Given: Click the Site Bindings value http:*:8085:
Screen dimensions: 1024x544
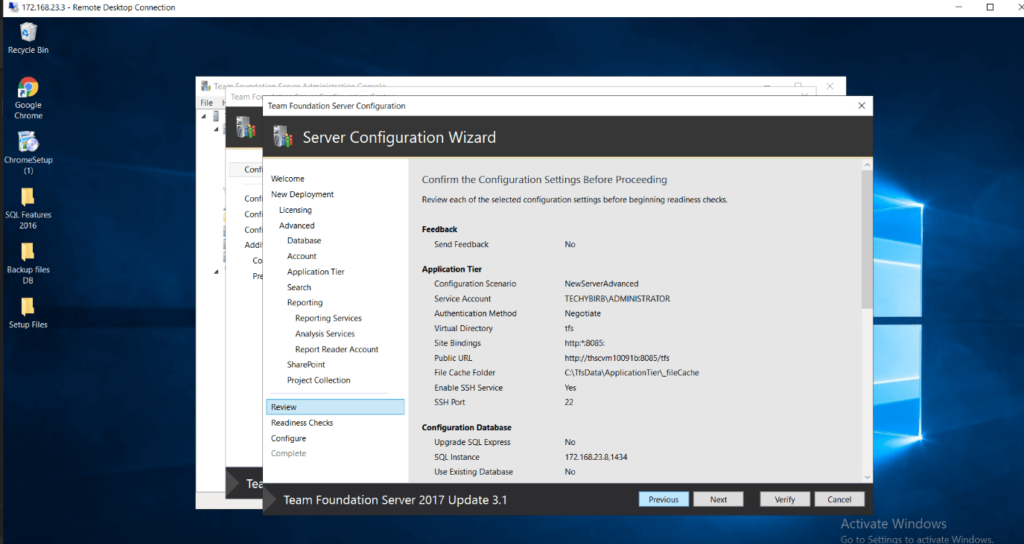Looking at the screenshot, I should coord(584,343).
